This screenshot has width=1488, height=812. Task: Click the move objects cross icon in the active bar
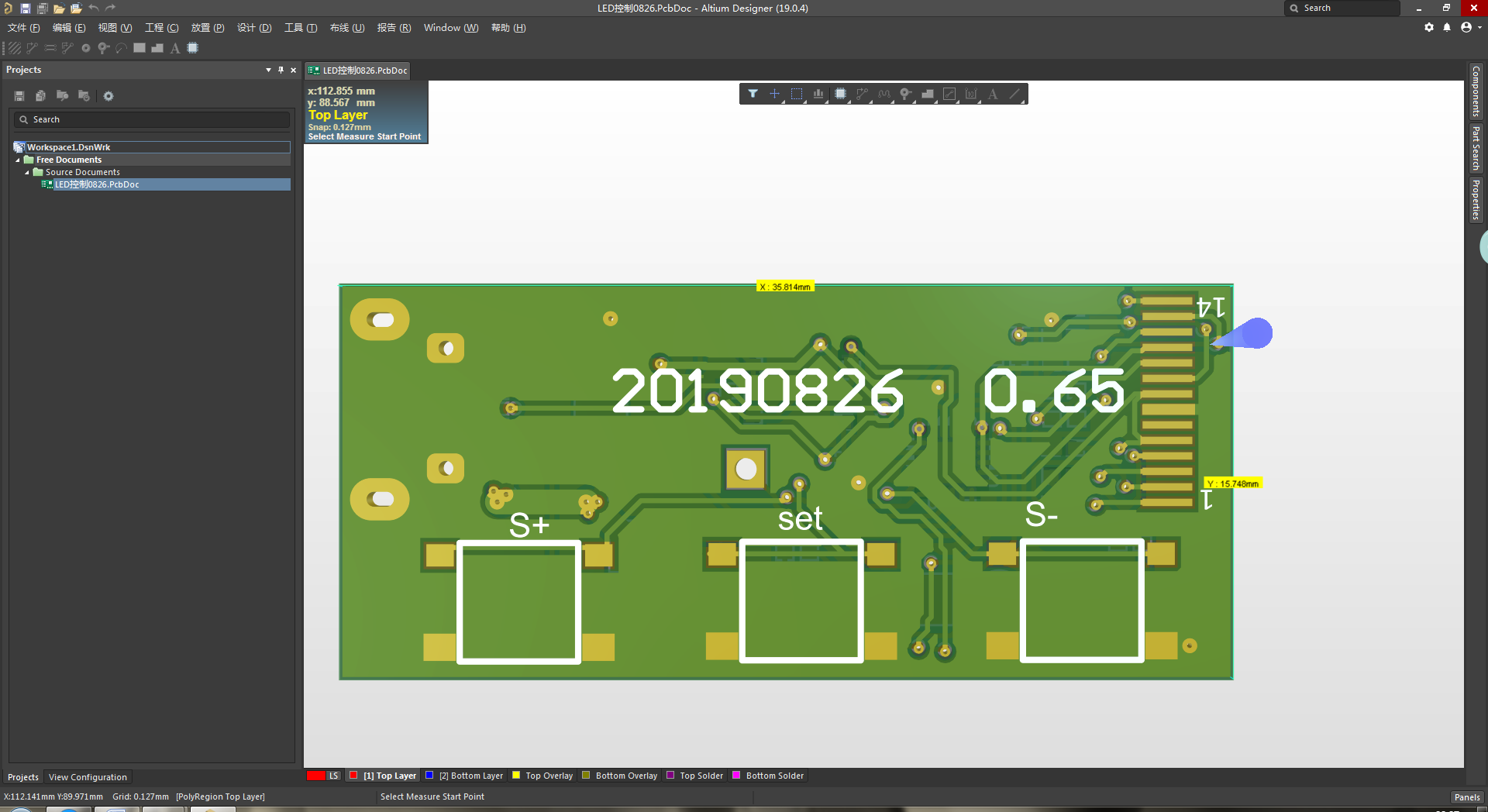(x=774, y=94)
